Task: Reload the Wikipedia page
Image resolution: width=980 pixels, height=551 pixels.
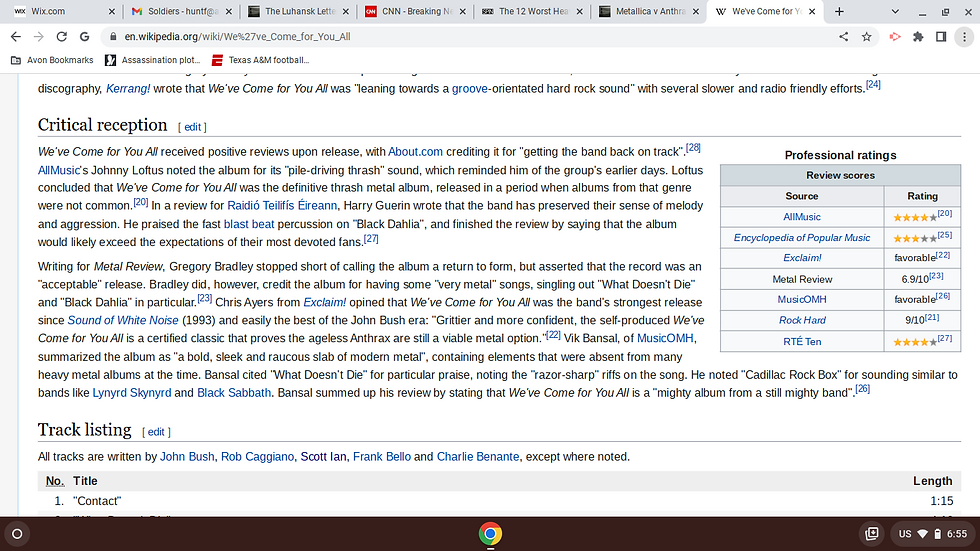Action: coord(61,37)
